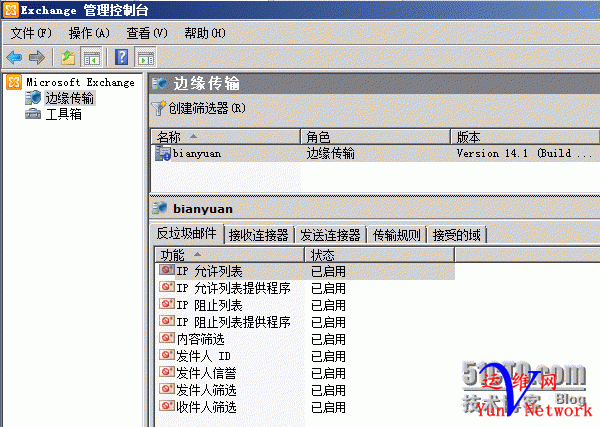Select the IP 阻止列表提供程序 feature
This screenshot has width=600, height=427.
tap(233, 322)
